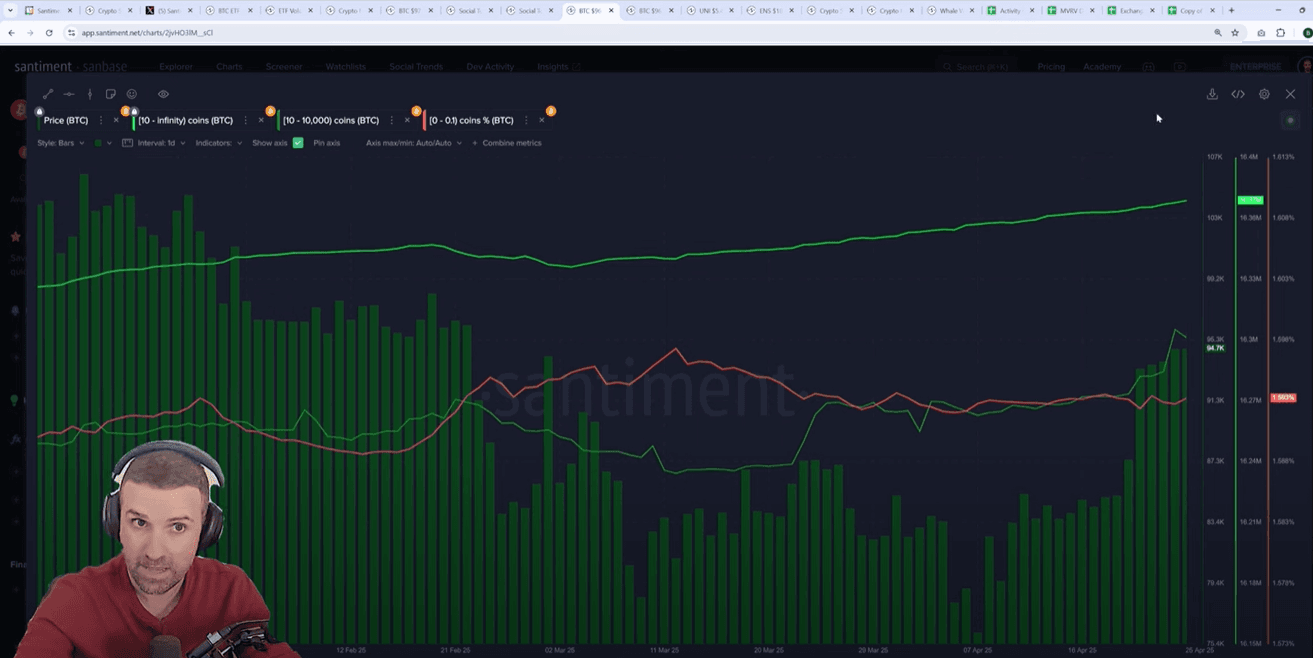
Task: Select the Price (BTC) metric
Action: pyautogui.click(x=66, y=120)
